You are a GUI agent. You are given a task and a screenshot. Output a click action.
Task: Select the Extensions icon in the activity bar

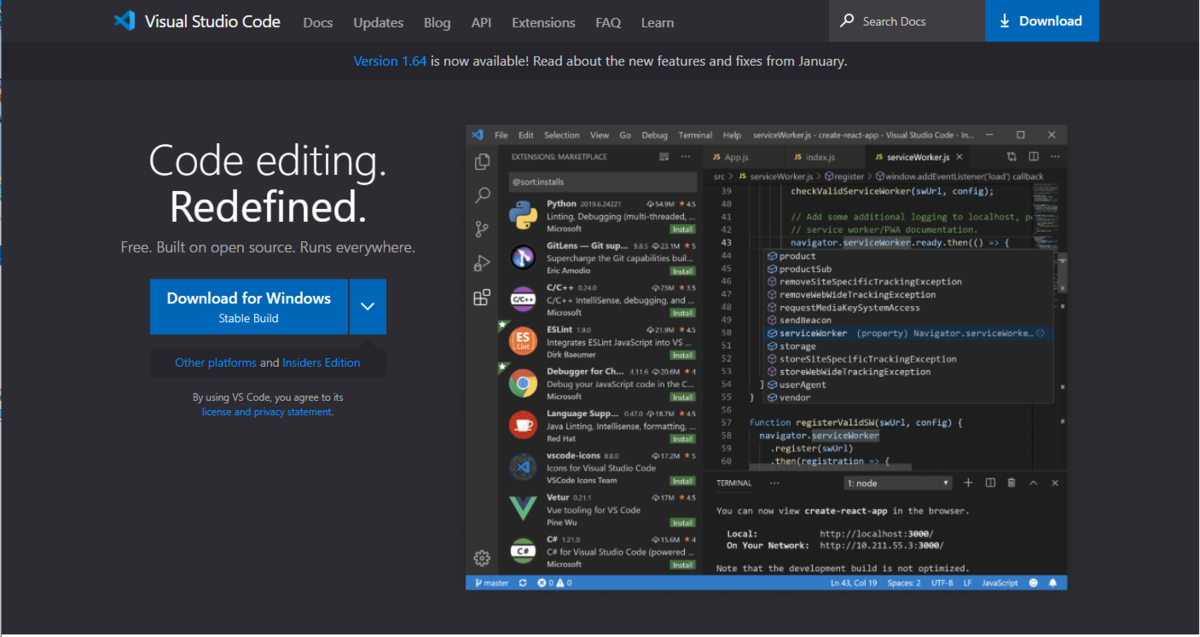pos(482,297)
